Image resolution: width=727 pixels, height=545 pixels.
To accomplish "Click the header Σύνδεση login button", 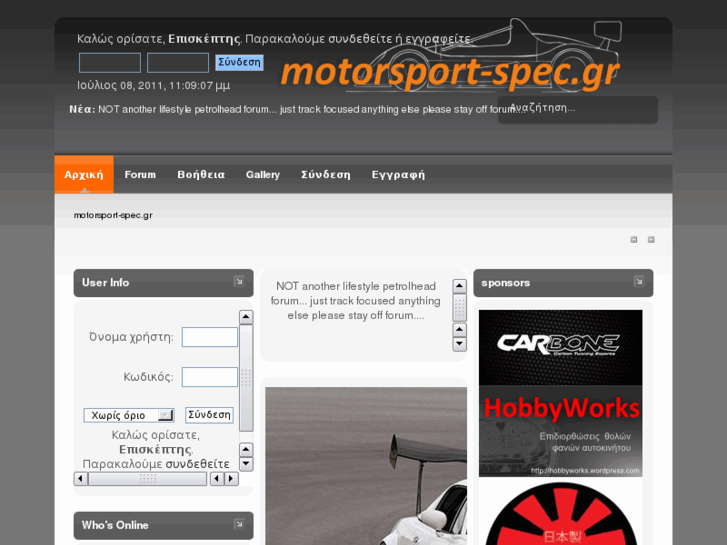I will click(x=239, y=62).
